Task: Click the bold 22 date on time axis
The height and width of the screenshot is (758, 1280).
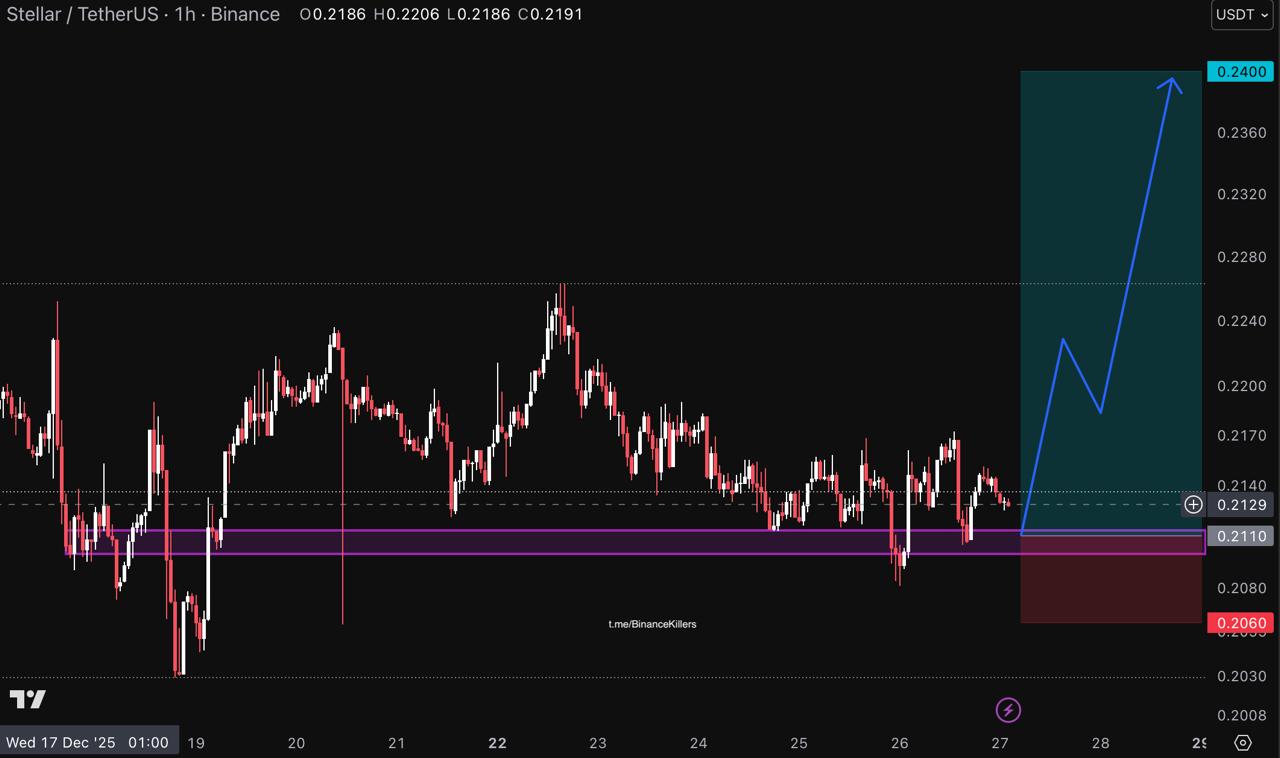Action: pos(497,743)
